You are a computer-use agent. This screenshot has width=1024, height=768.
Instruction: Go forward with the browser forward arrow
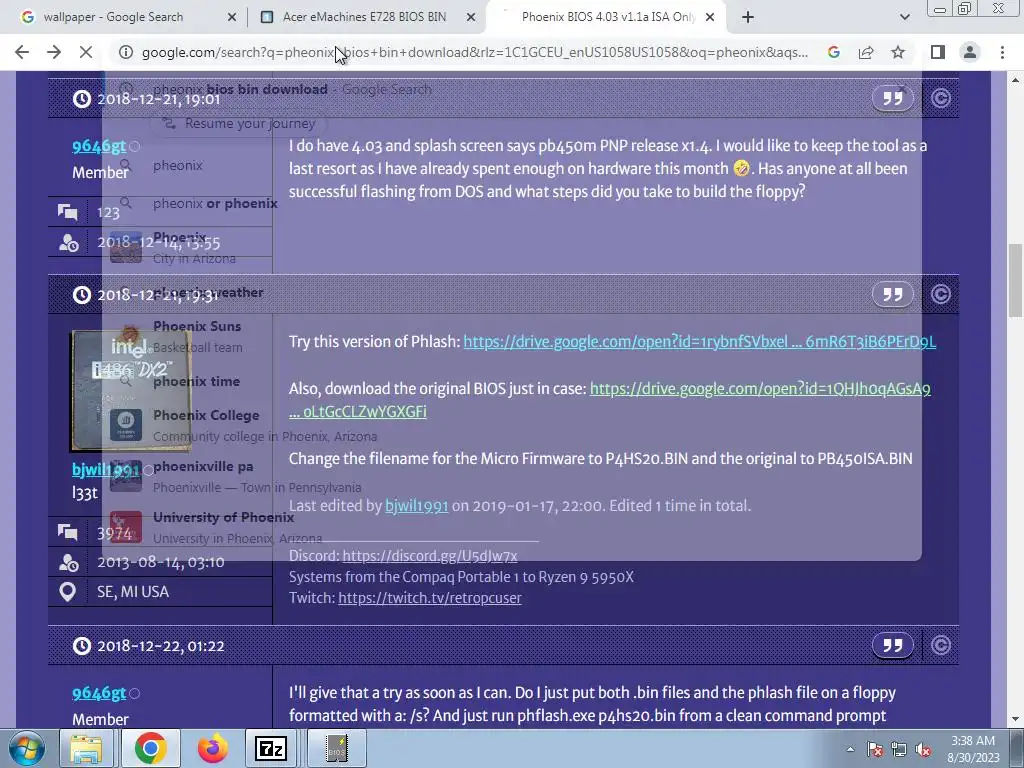pyautogui.click(x=54, y=52)
